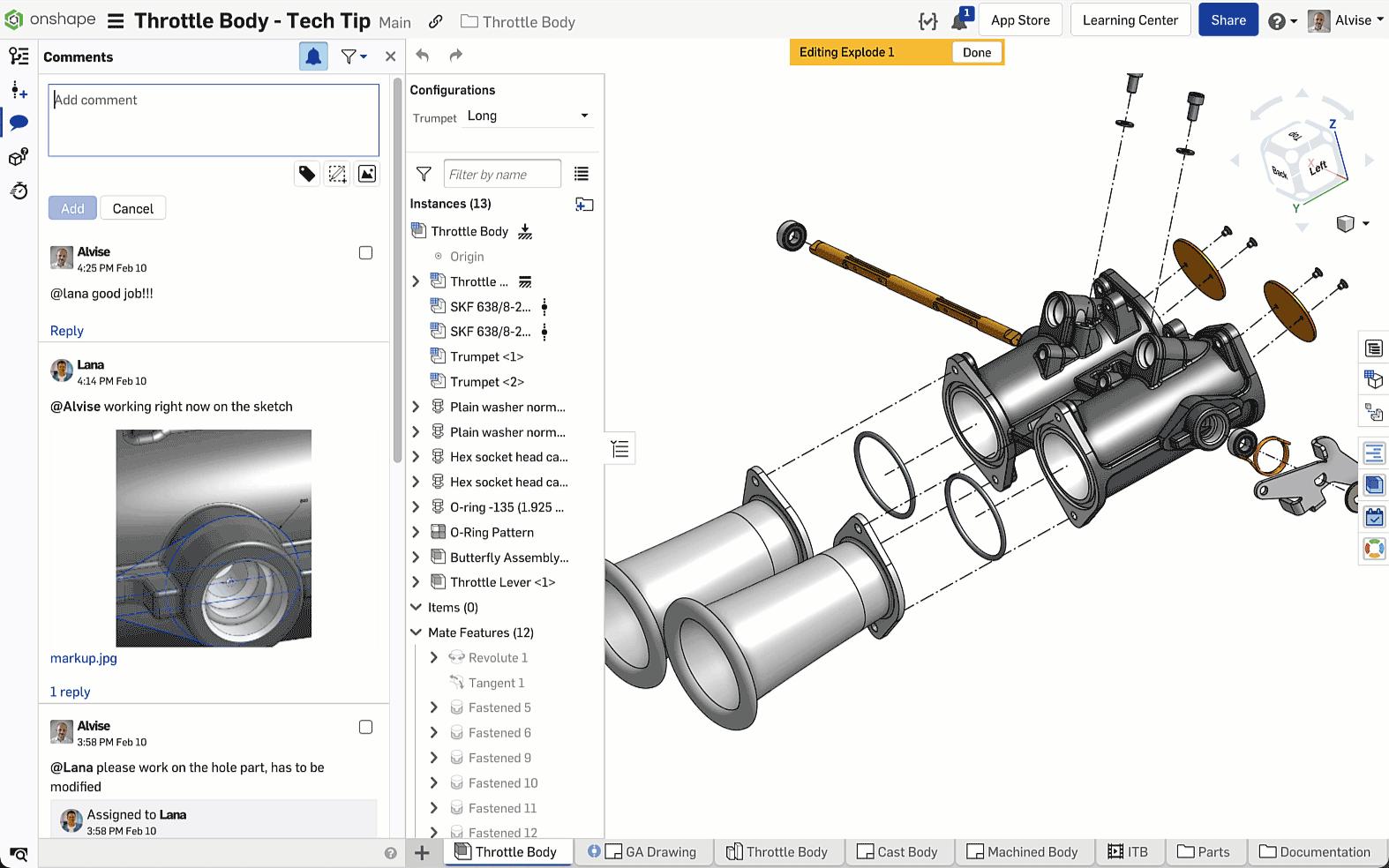
Task: Open the Trumpet configuration dropdown
Action: pyautogui.click(x=527, y=116)
